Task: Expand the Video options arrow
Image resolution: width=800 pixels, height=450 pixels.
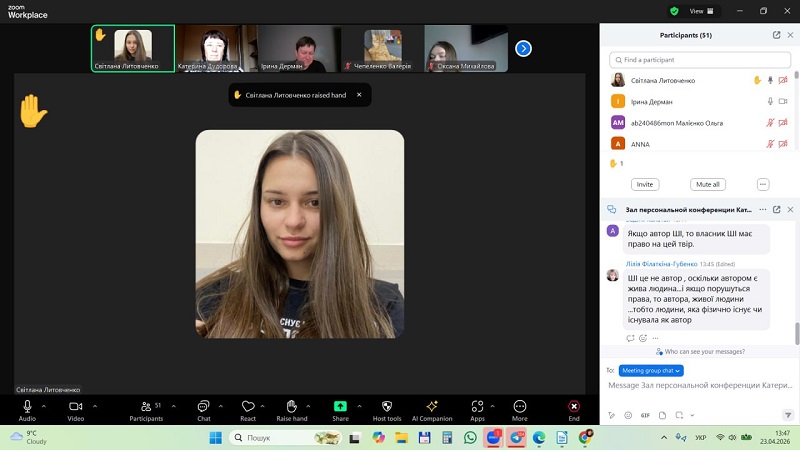Action: (95, 406)
